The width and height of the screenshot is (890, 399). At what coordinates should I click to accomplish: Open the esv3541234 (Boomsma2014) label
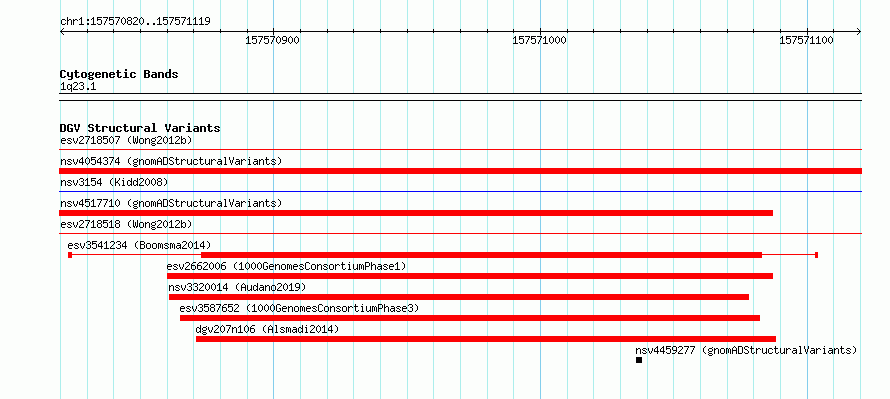pos(139,245)
